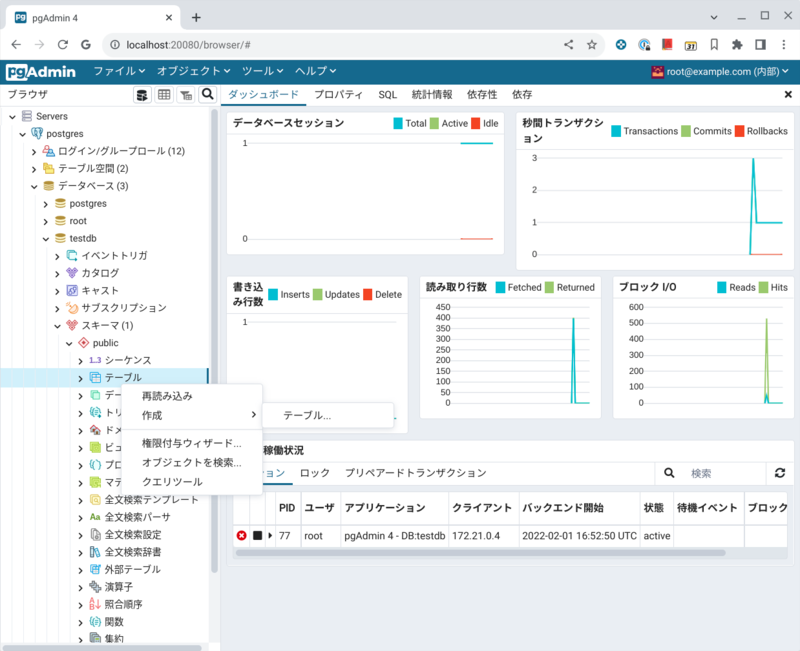Switch to the プロパティ tab
This screenshot has width=800, height=651.
pos(338,94)
